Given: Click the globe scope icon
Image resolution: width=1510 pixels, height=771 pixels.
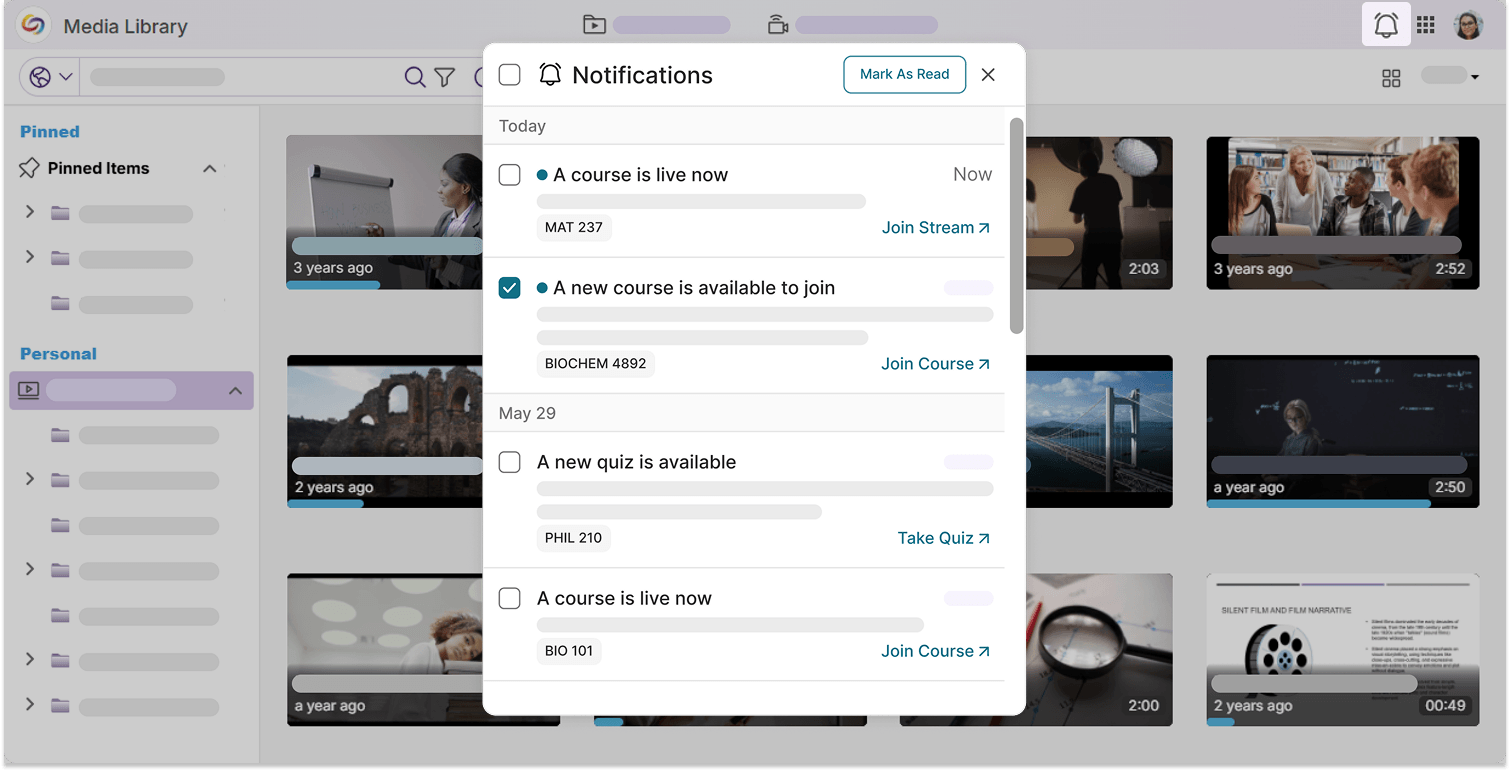Looking at the screenshot, I should pos(41,77).
